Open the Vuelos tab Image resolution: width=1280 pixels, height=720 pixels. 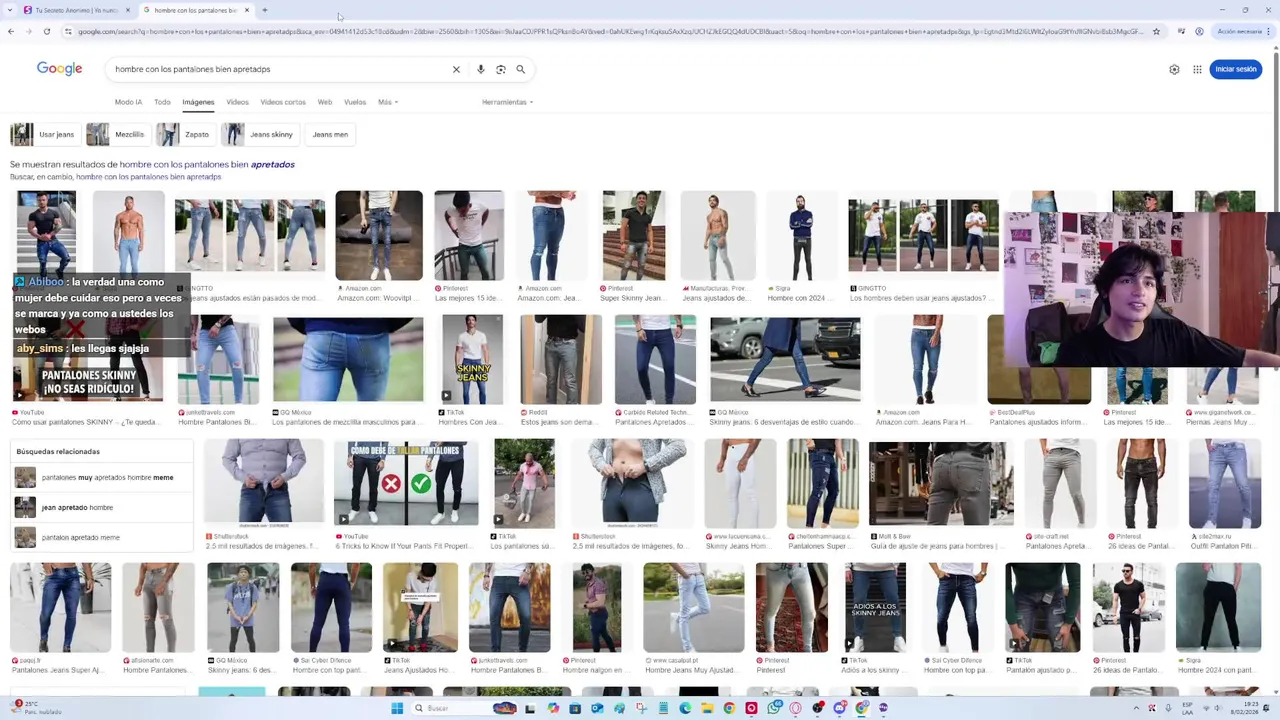point(355,102)
